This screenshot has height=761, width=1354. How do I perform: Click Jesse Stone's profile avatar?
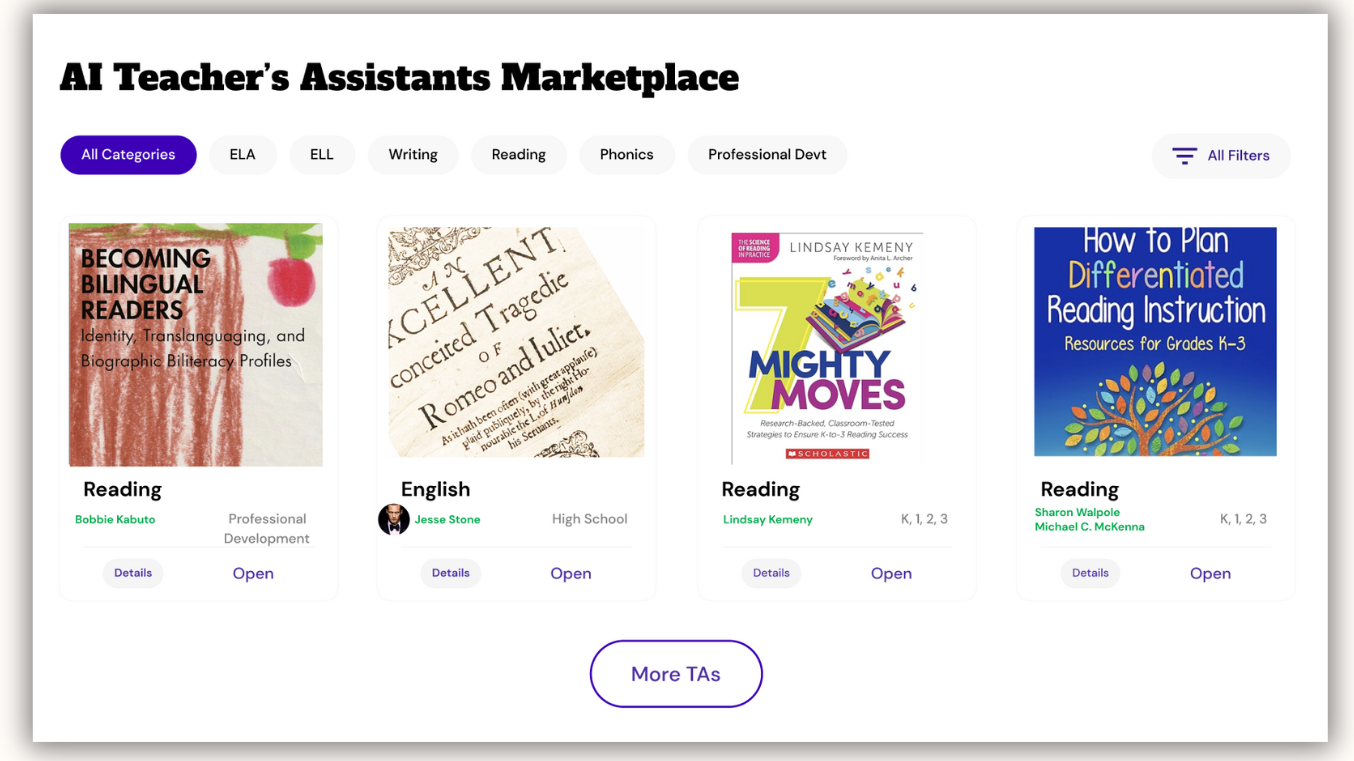394,519
